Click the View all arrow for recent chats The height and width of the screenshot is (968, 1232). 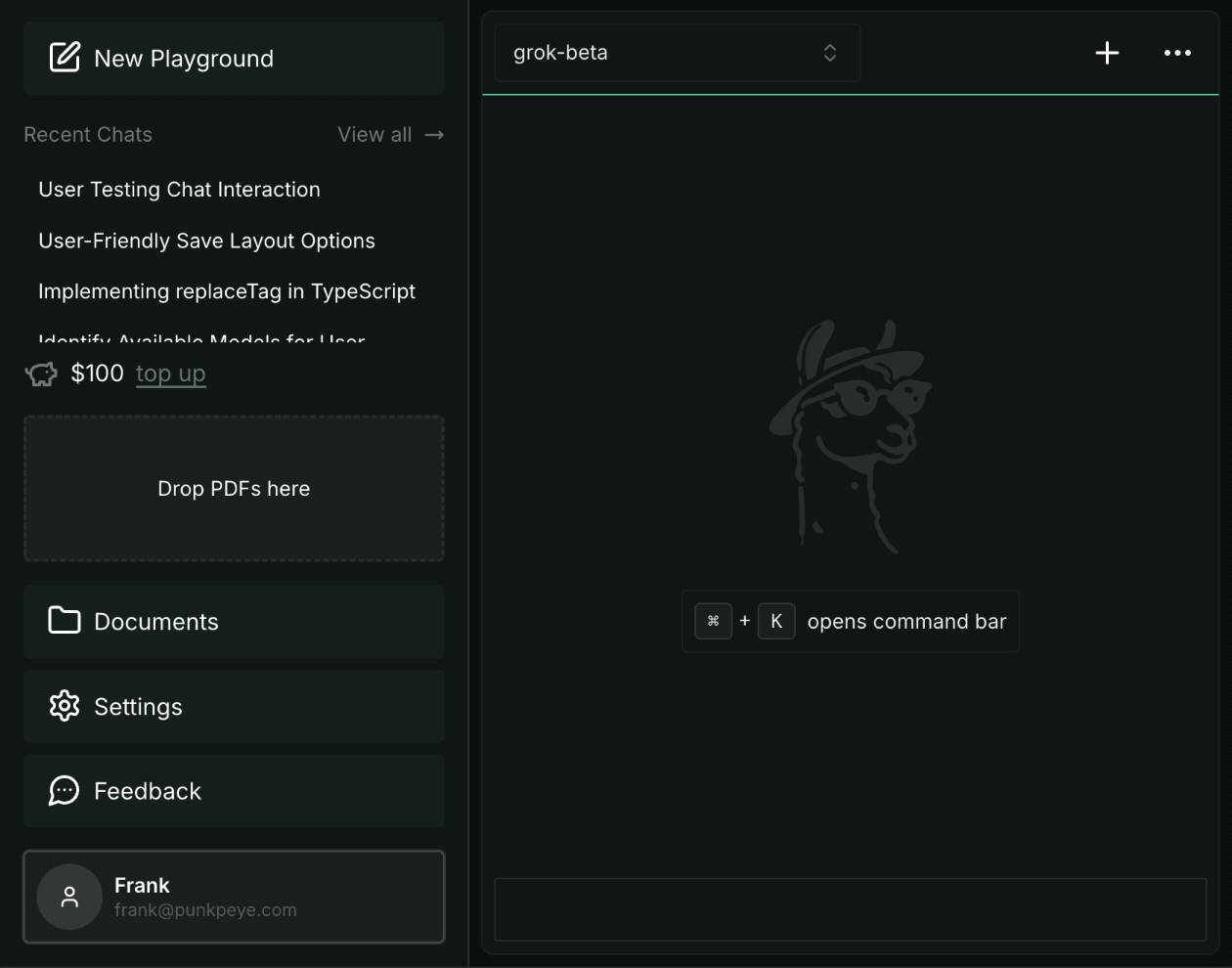435,135
